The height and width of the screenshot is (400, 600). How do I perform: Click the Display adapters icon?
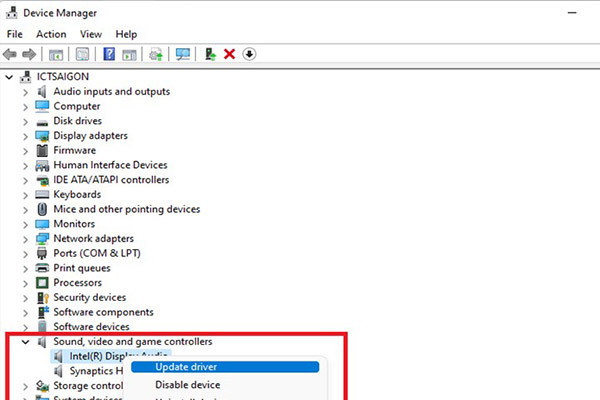pos(42,136)
